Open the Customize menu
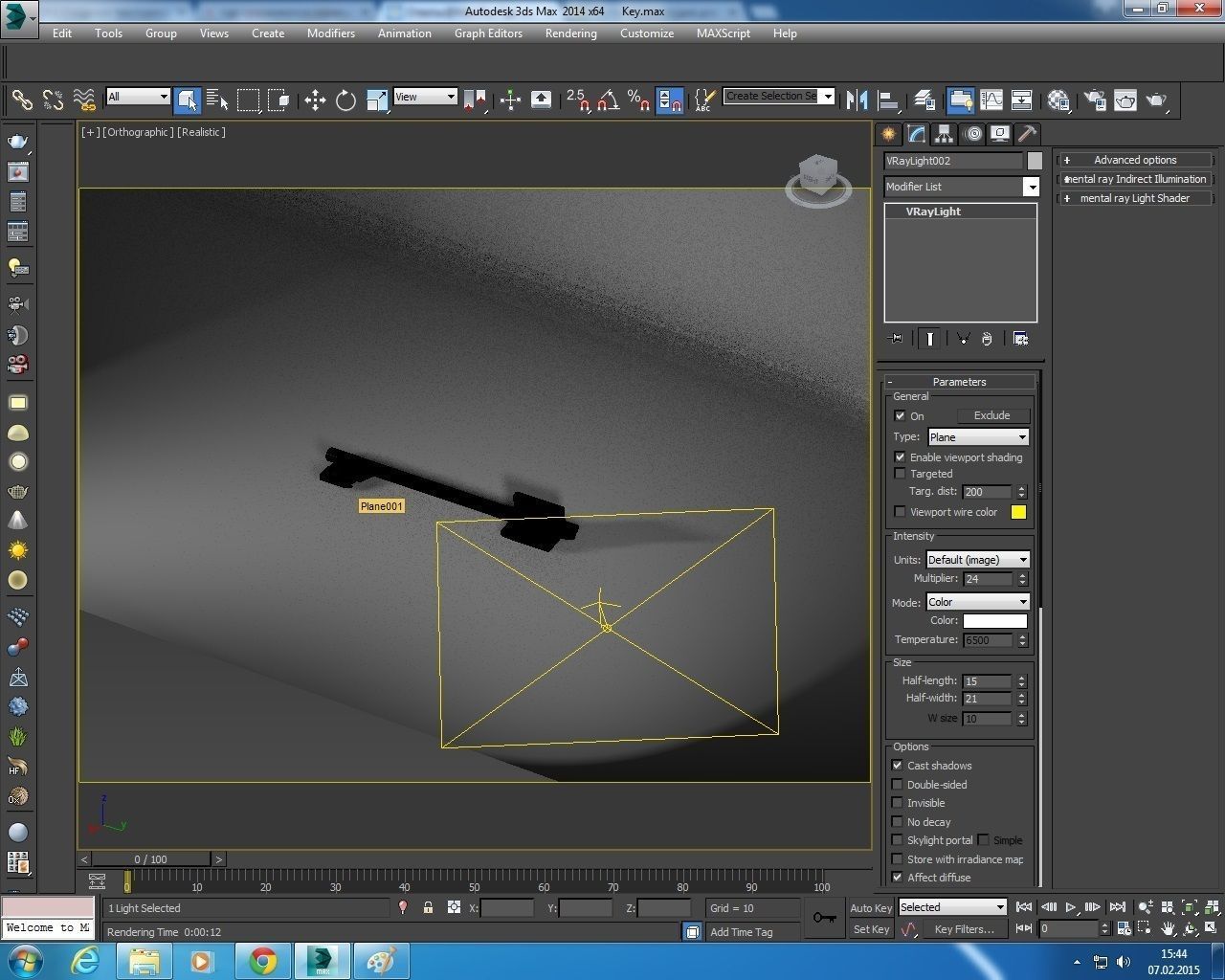Viewport: 1225px width, 980px height. click(x=647, y=33)
